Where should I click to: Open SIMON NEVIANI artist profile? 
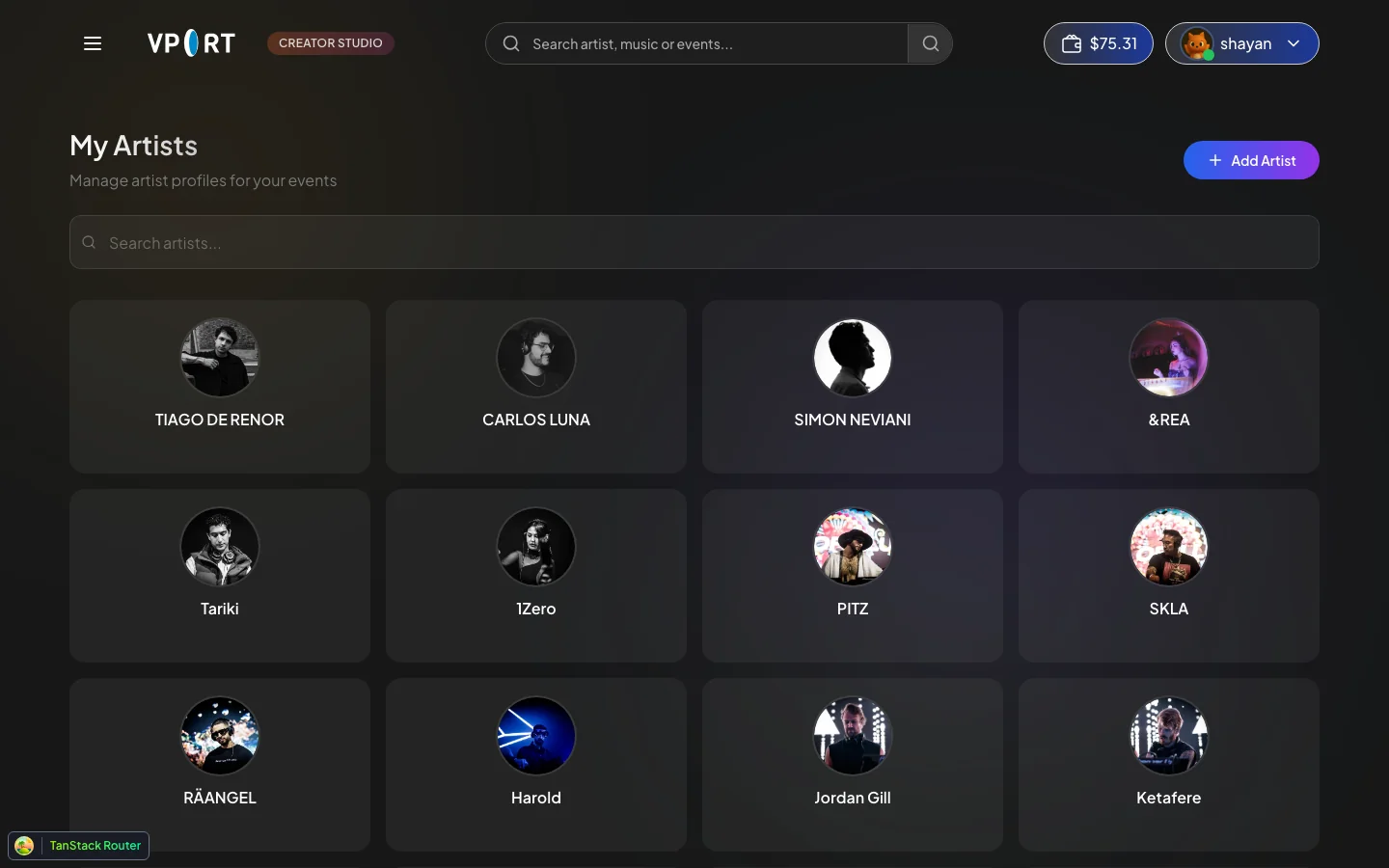pyautogui.click(x=853, y=387)
